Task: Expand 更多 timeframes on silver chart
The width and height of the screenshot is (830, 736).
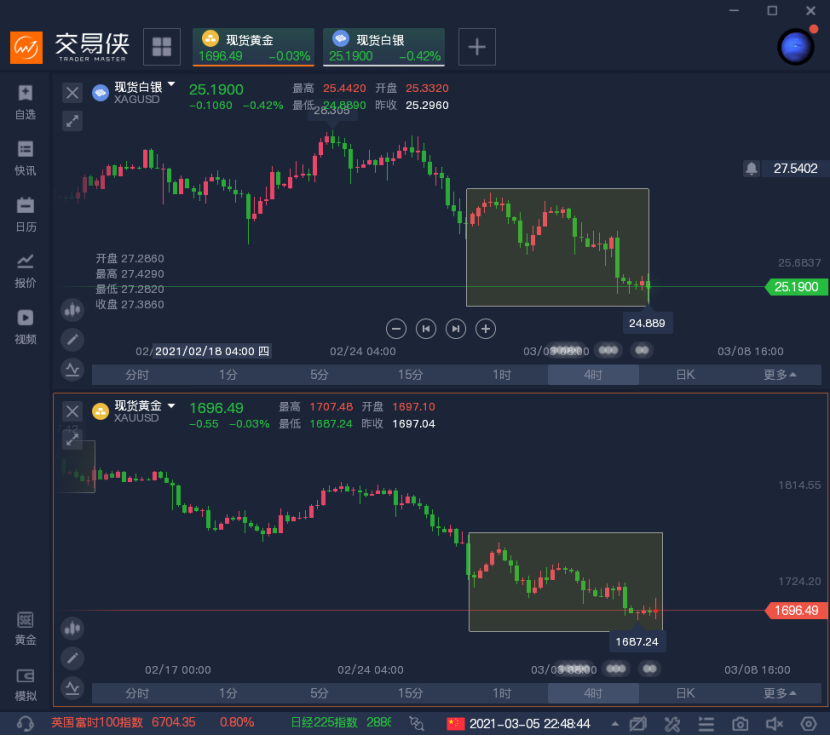Action: click(x=780, y=375)
